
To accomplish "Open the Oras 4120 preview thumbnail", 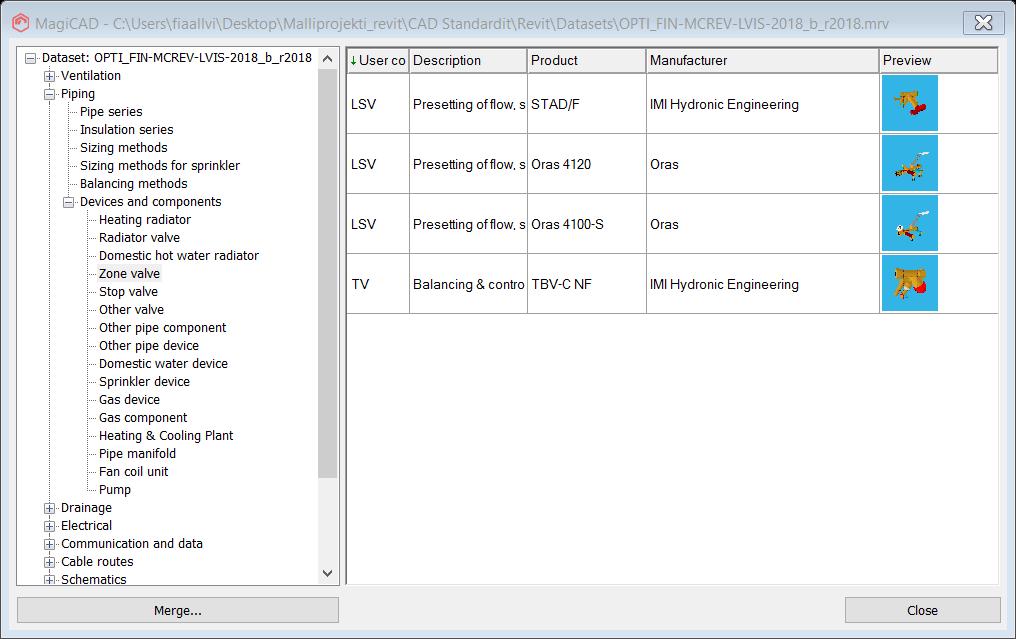I will point(909,163).
